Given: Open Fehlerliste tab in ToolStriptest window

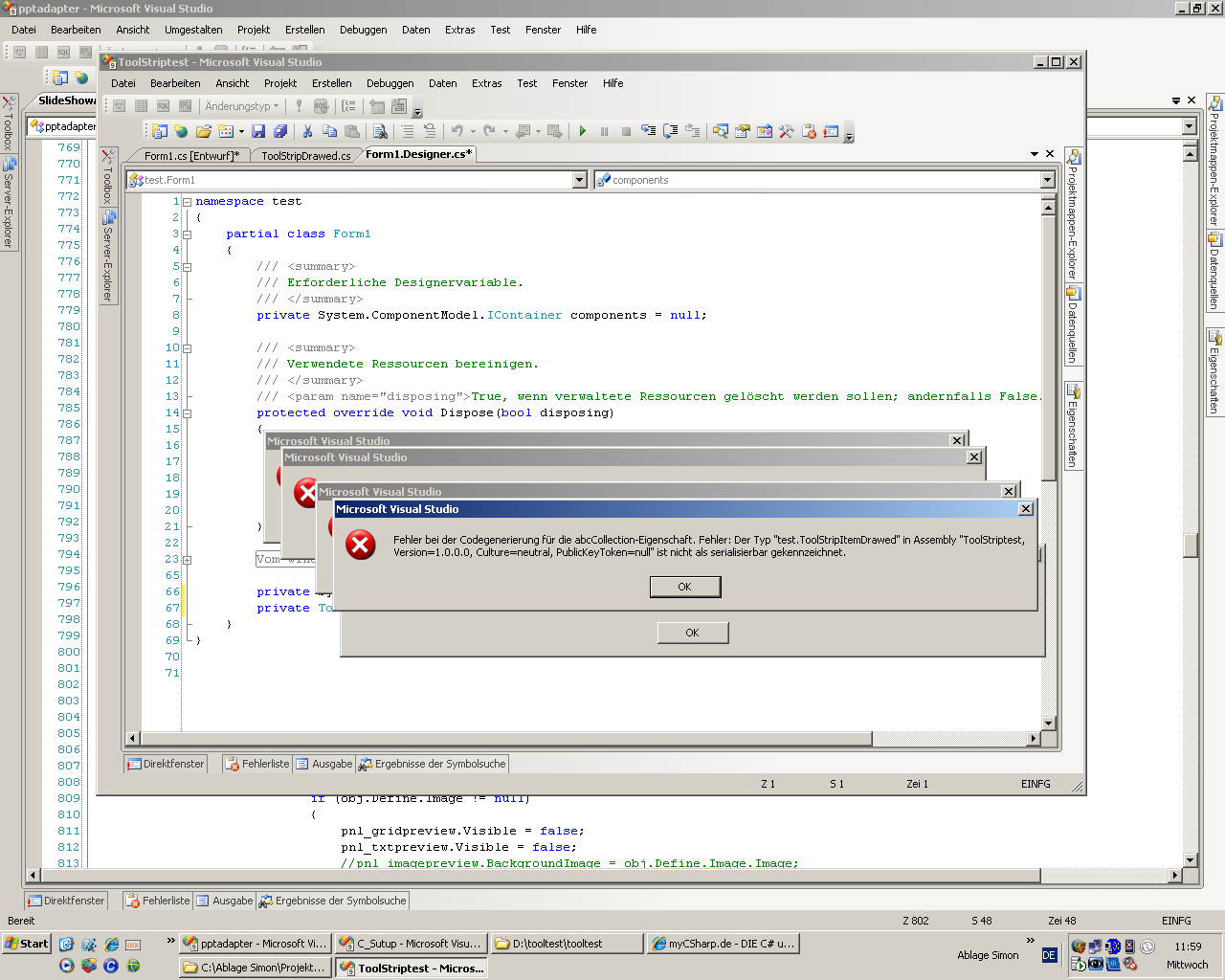Looking at the screenshot, I should coord(256,764).
